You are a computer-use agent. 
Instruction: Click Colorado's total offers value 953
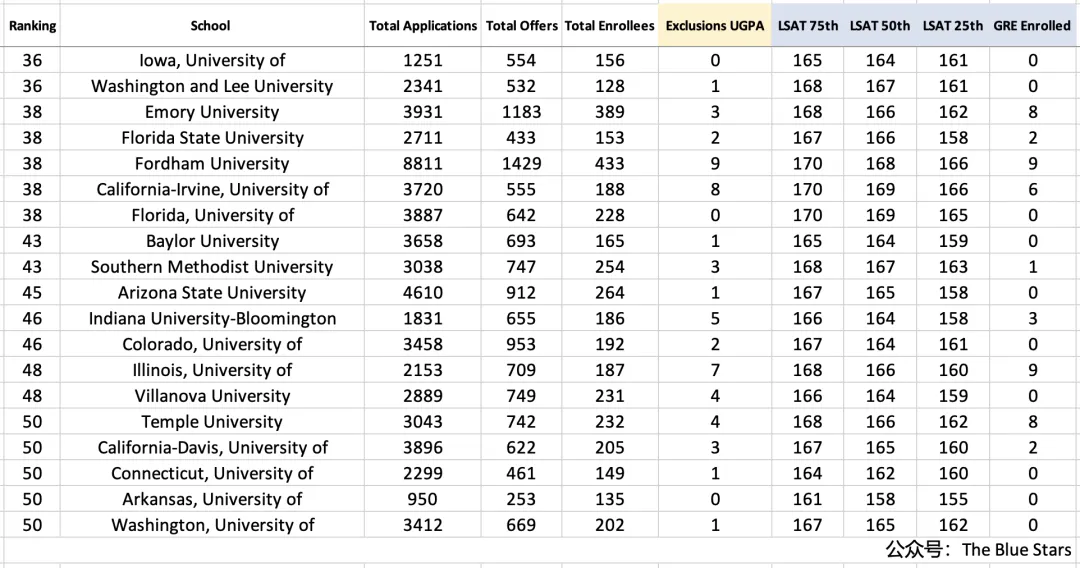coord(521,344)
